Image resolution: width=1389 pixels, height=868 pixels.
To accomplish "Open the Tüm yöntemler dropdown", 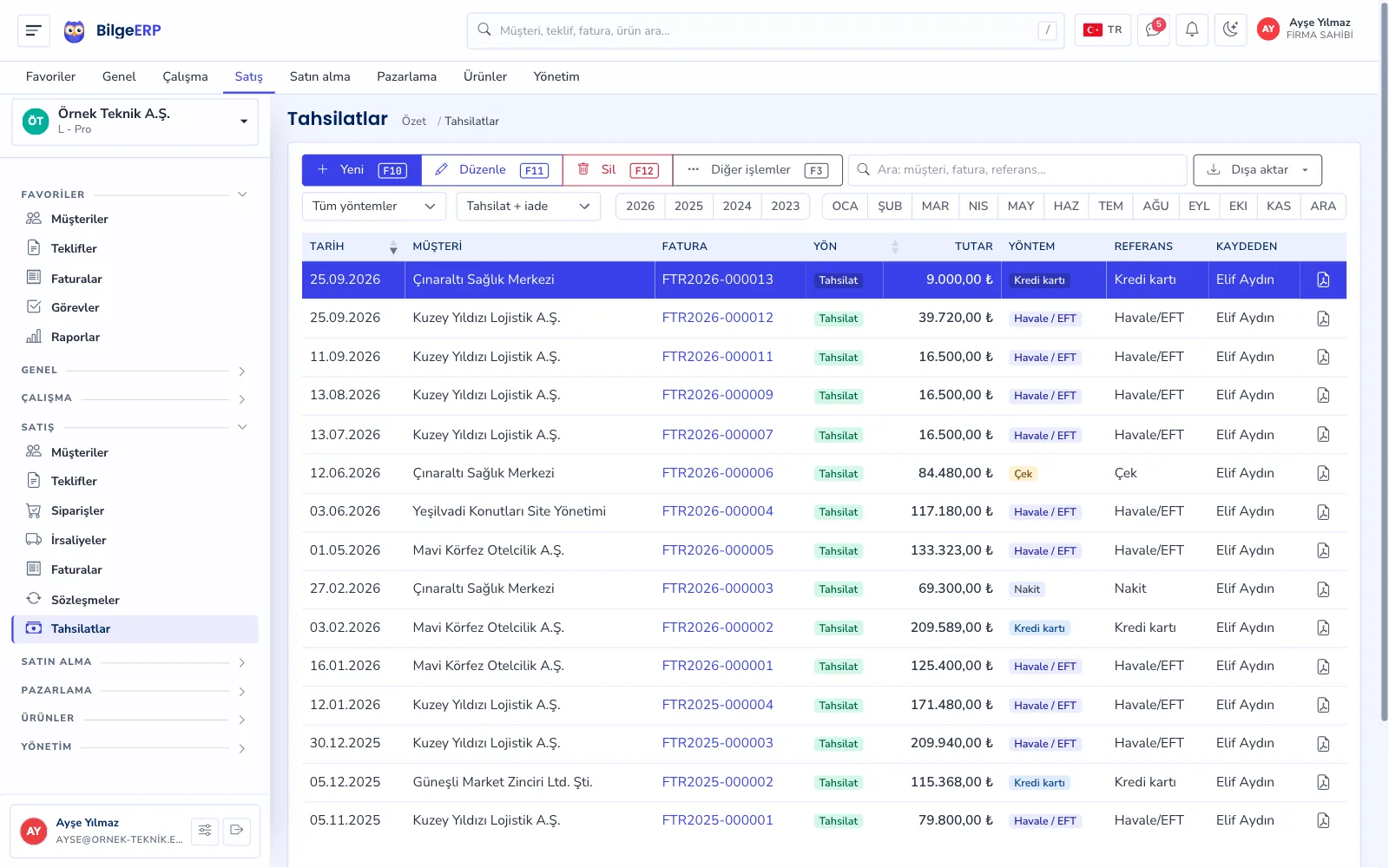I will pyautogui.click(x=374, y=207).
